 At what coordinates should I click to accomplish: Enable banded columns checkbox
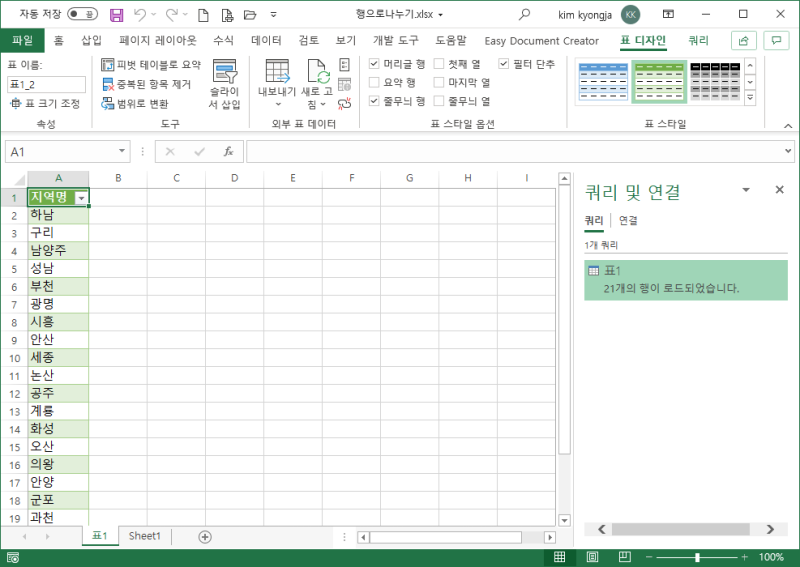tap(439, 101)
